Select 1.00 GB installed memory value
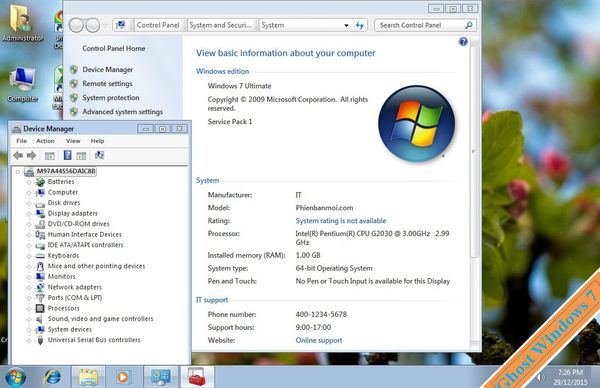This screenshot has width=600, height=388. click(308, 255)
